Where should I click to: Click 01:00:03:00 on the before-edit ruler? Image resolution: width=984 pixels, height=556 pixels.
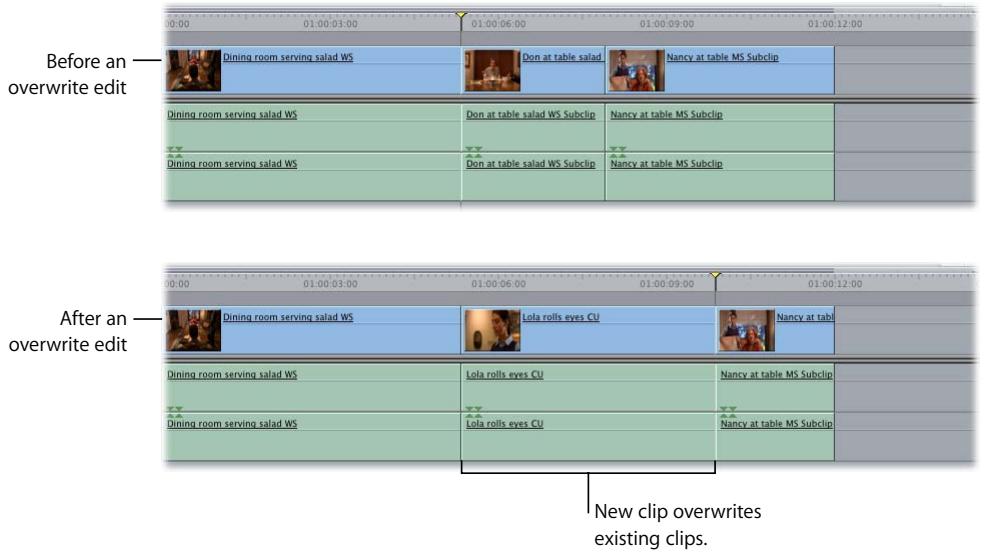pyautogui.click(x=330, y=24)
